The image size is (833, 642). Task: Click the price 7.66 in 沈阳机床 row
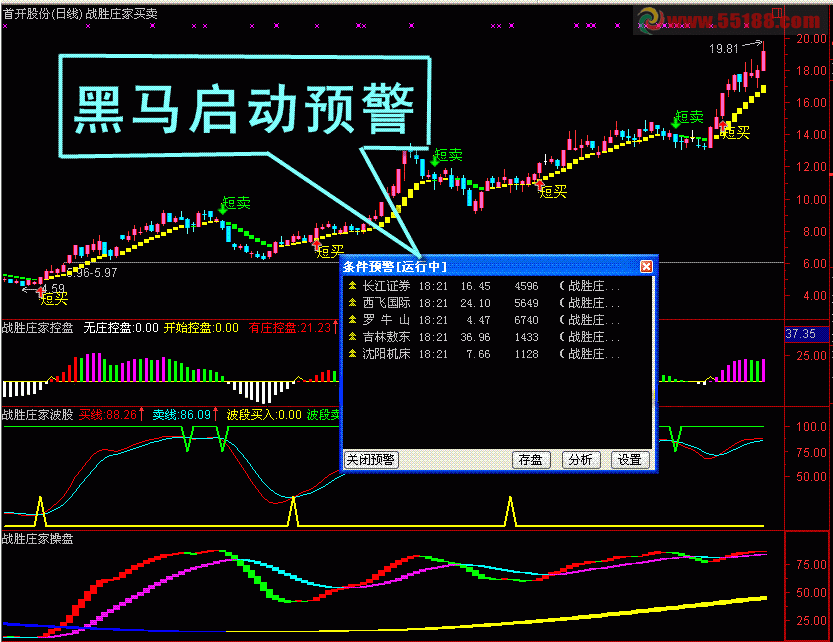click(x=478, y=354)
